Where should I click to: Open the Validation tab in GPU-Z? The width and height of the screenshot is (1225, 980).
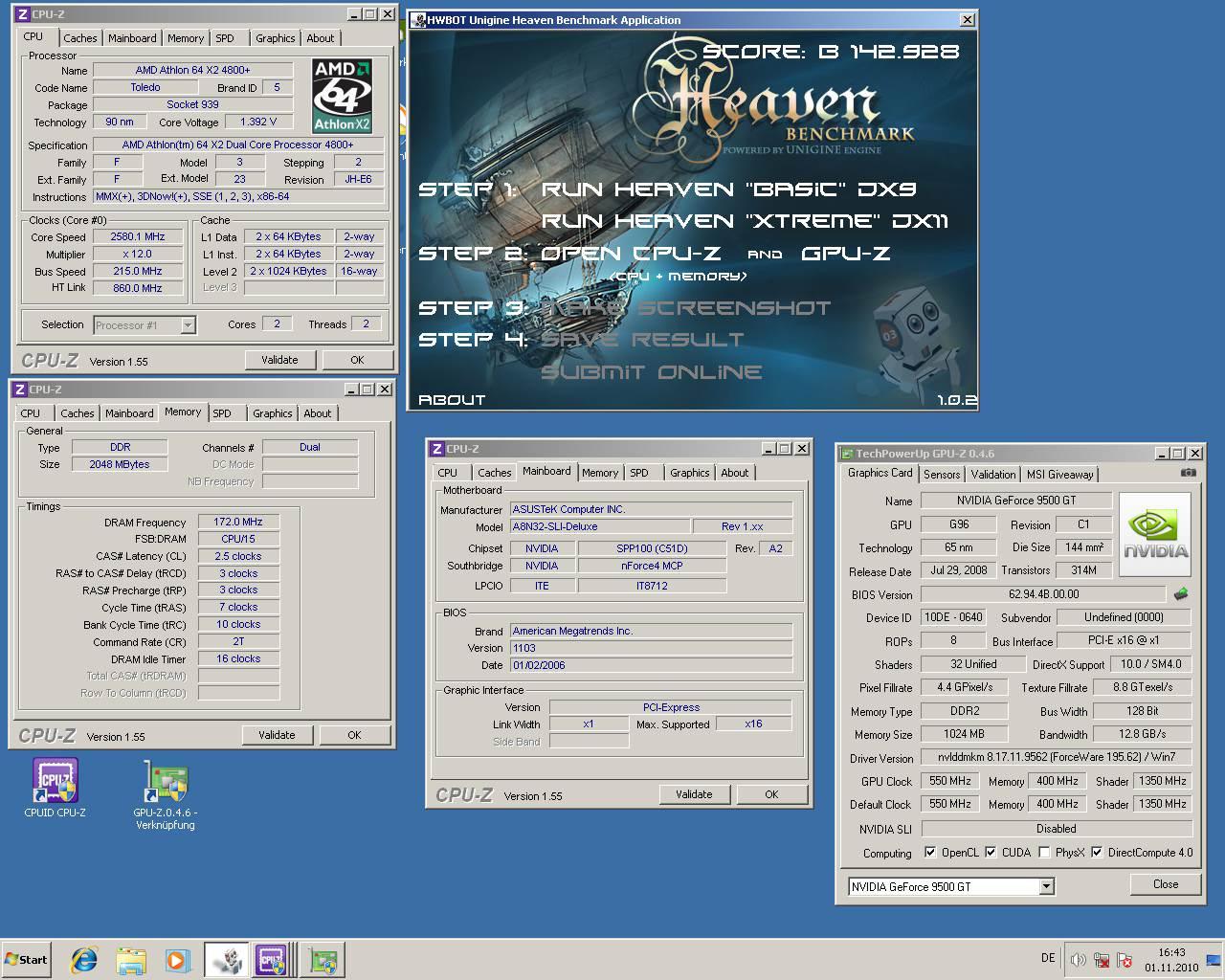tap(992, 475)
